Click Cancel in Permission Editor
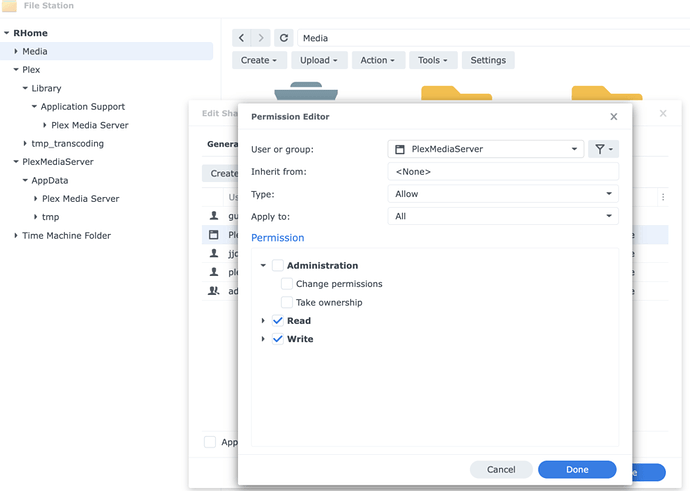The width and height of the screenshot is (690, 491). click(x=501, y=469)
